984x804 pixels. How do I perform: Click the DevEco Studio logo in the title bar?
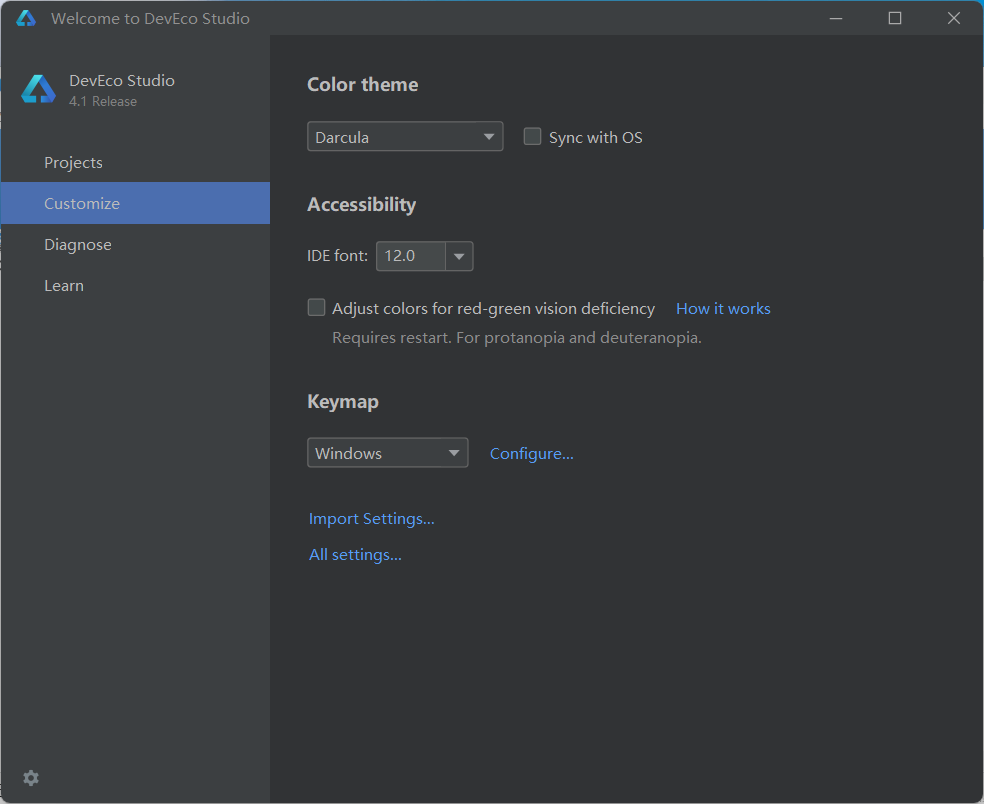(24, 17)
